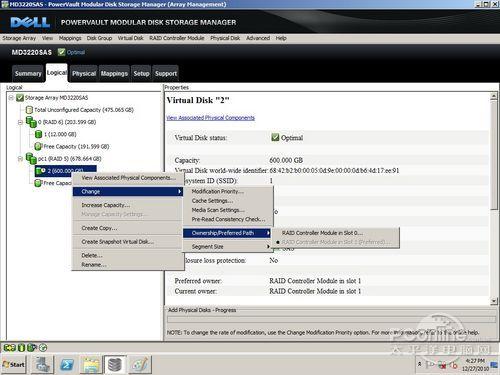Viewport: 500px width, 375px height.
Task: Choose Cache Settings menu entry
Action: [228, 201]
